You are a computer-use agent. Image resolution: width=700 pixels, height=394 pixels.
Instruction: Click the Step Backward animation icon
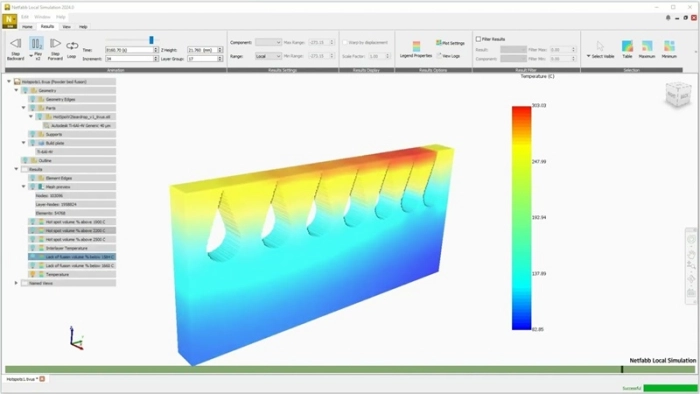pos(16,43)
